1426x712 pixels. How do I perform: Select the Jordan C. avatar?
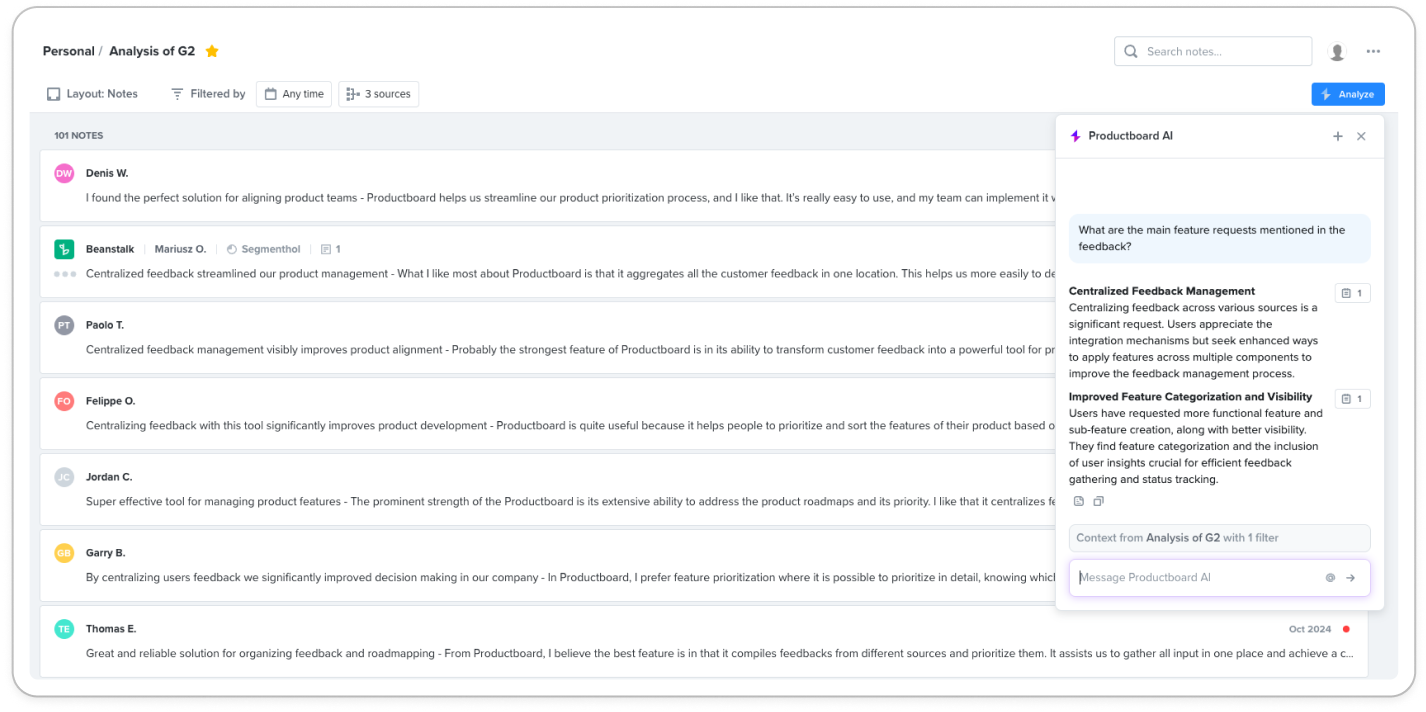tap(64, 477)
